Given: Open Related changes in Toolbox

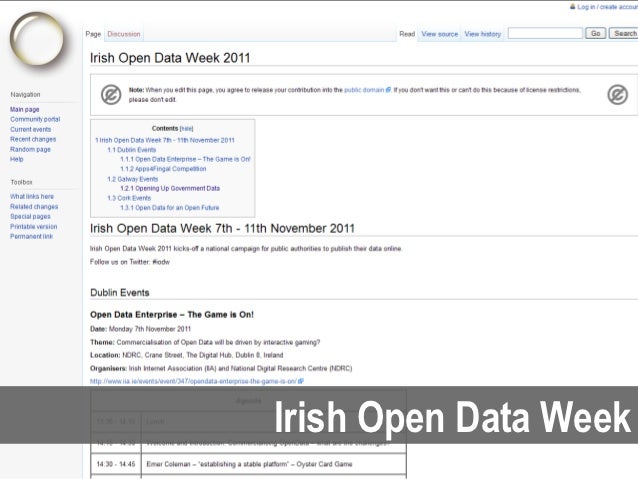Looking at the screenshot, I should click(x=34, y=207).
